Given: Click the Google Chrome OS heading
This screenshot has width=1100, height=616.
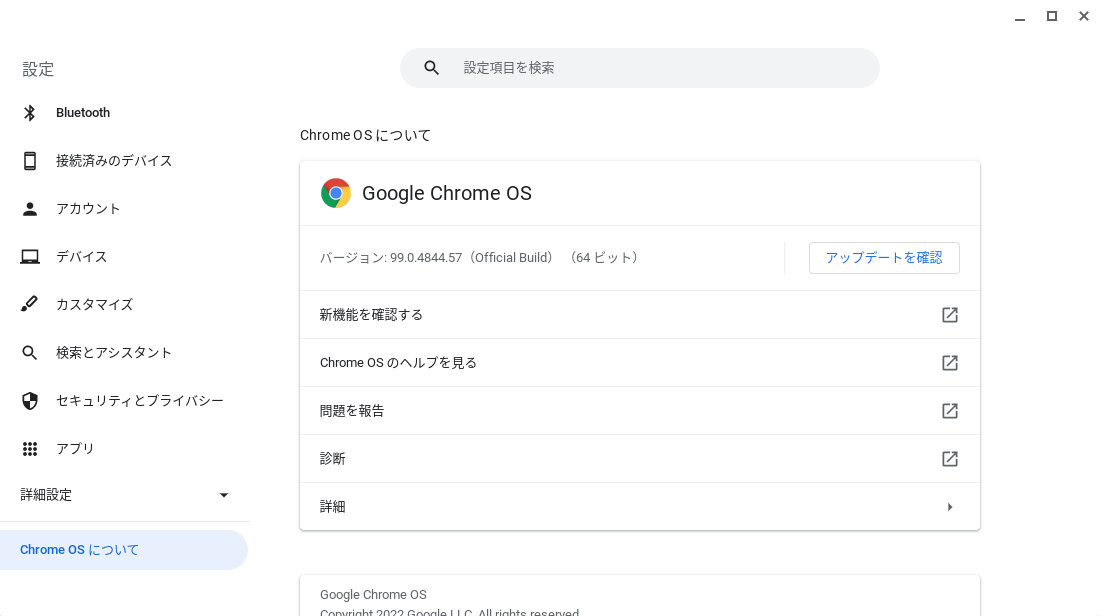Looking at the screenshot, I should (x=447, y=194).
